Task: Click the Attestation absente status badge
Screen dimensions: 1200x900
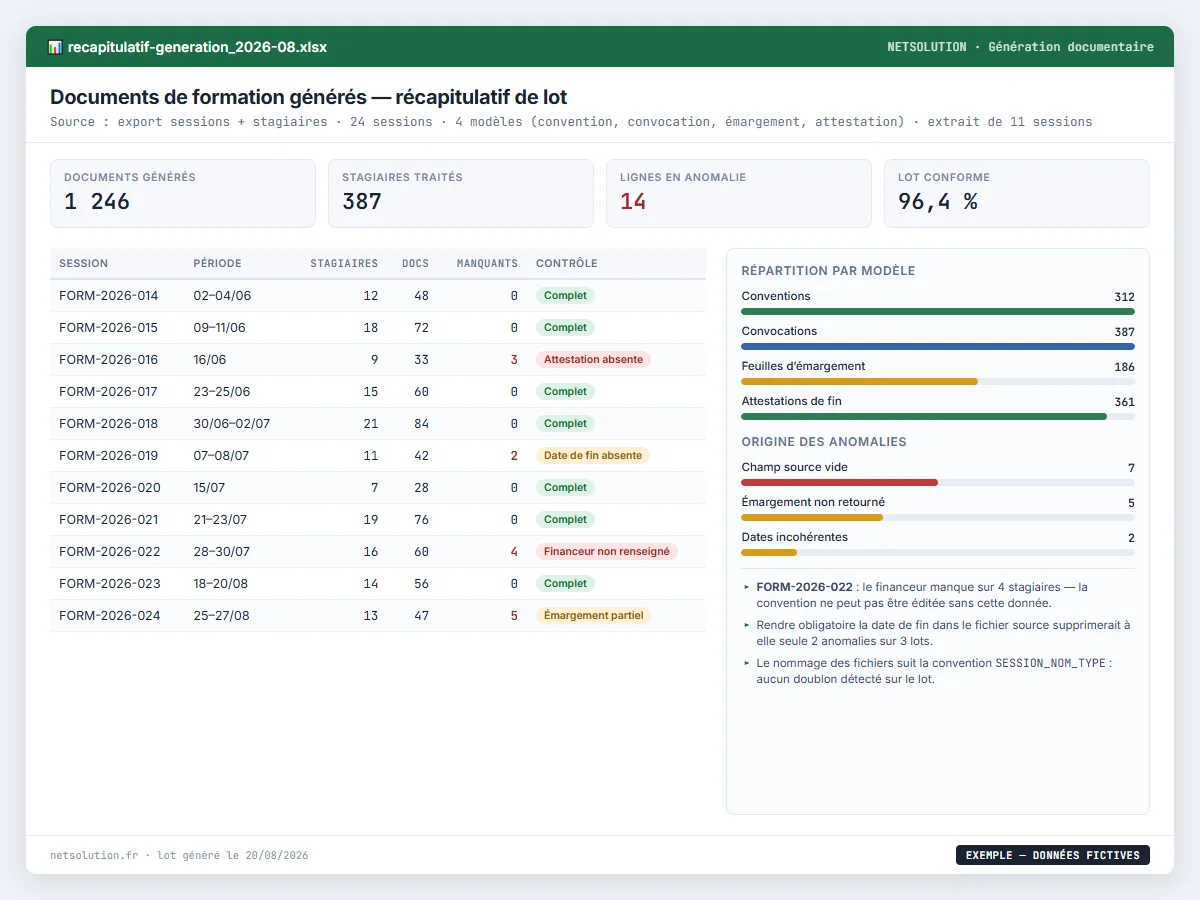Action: 593,360
